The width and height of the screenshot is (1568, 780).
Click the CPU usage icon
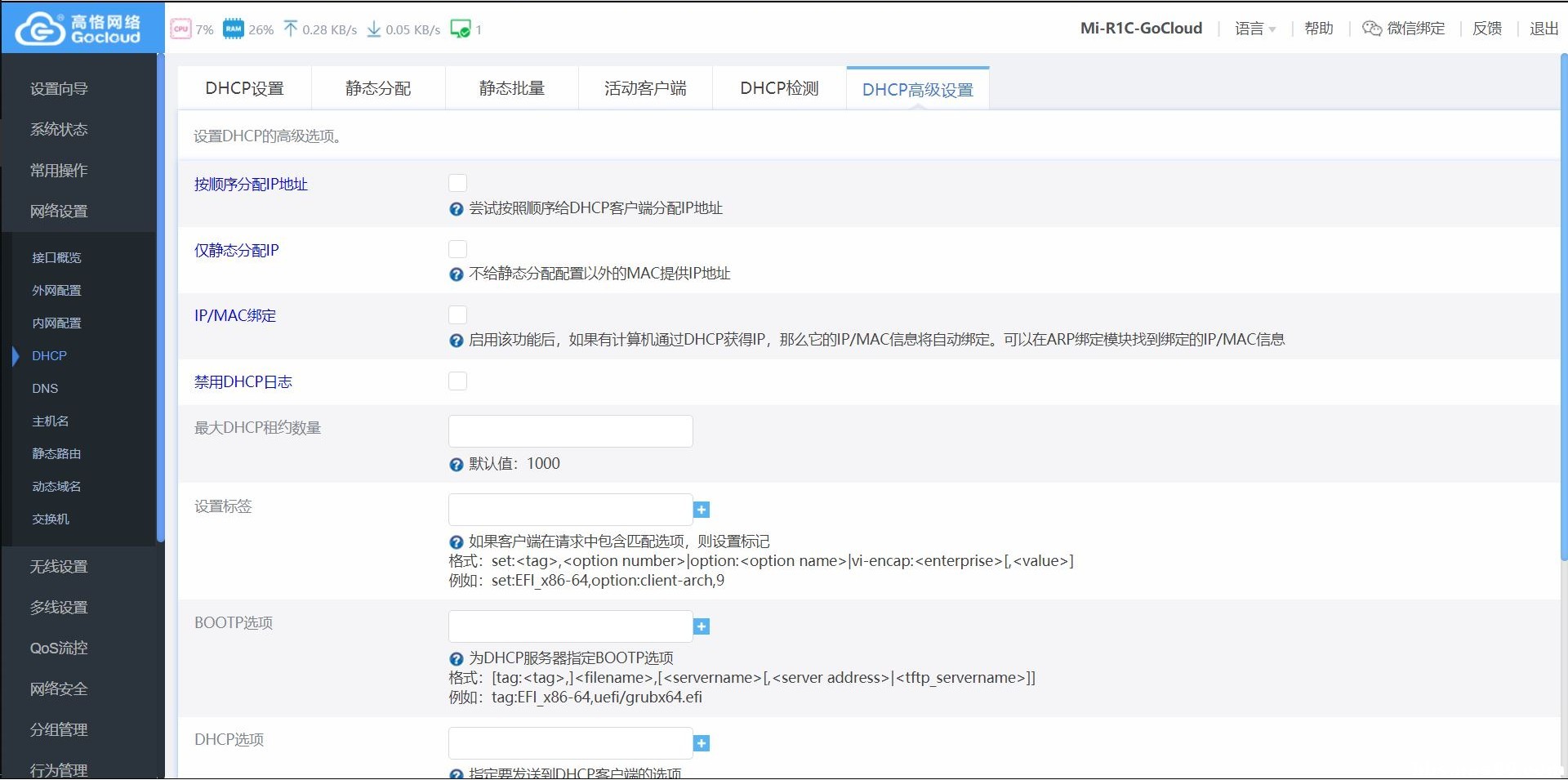click(x=180, y=29)
